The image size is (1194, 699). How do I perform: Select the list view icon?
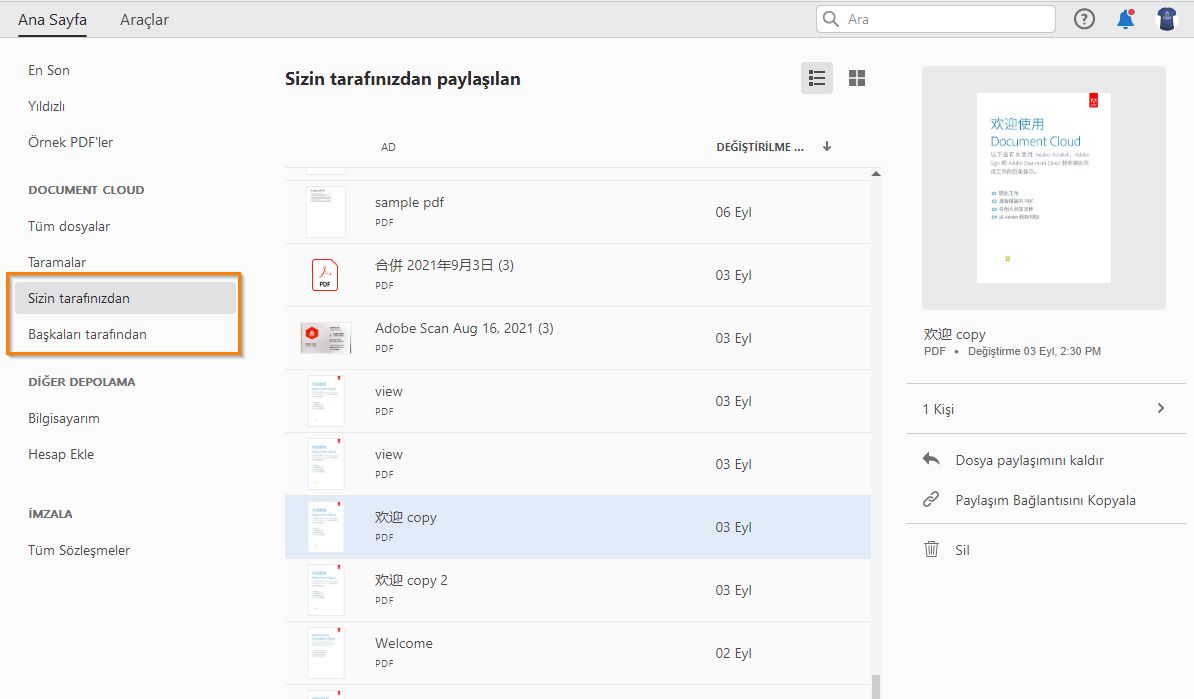pos(816,77)
